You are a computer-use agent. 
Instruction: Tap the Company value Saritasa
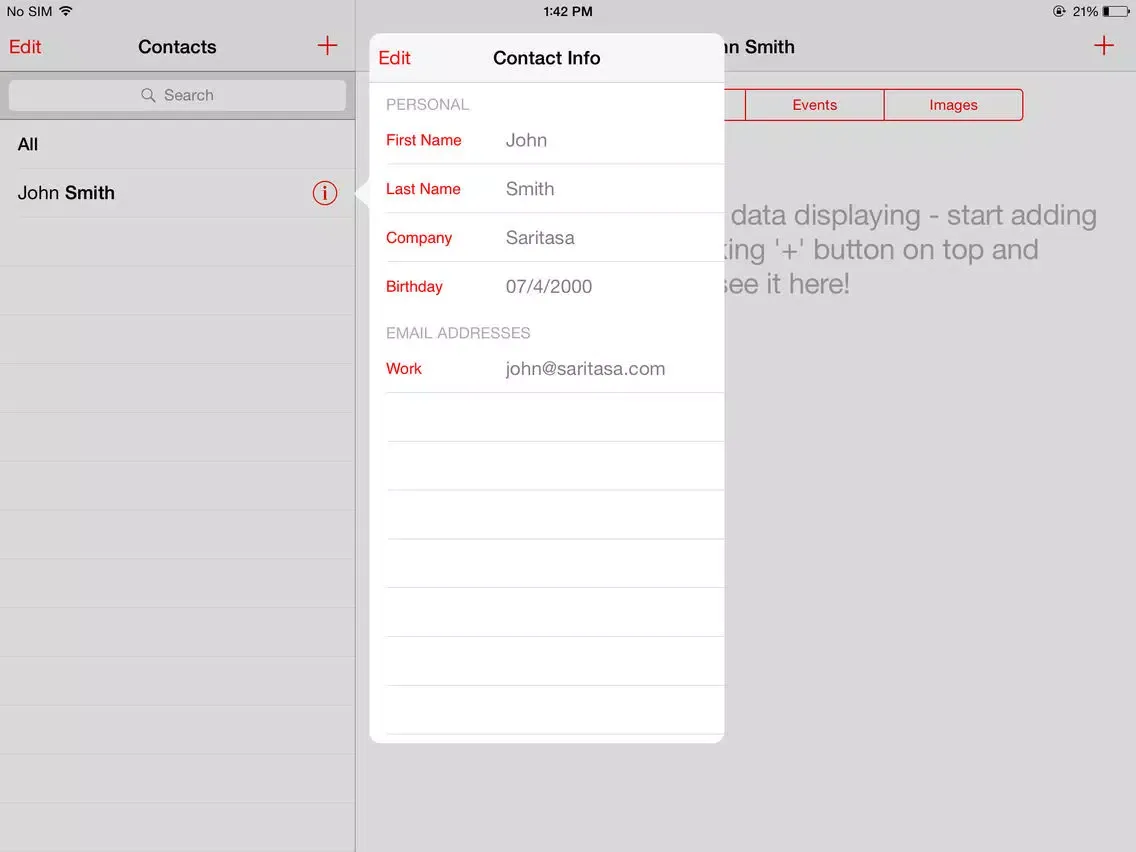[x=540, y=238]
